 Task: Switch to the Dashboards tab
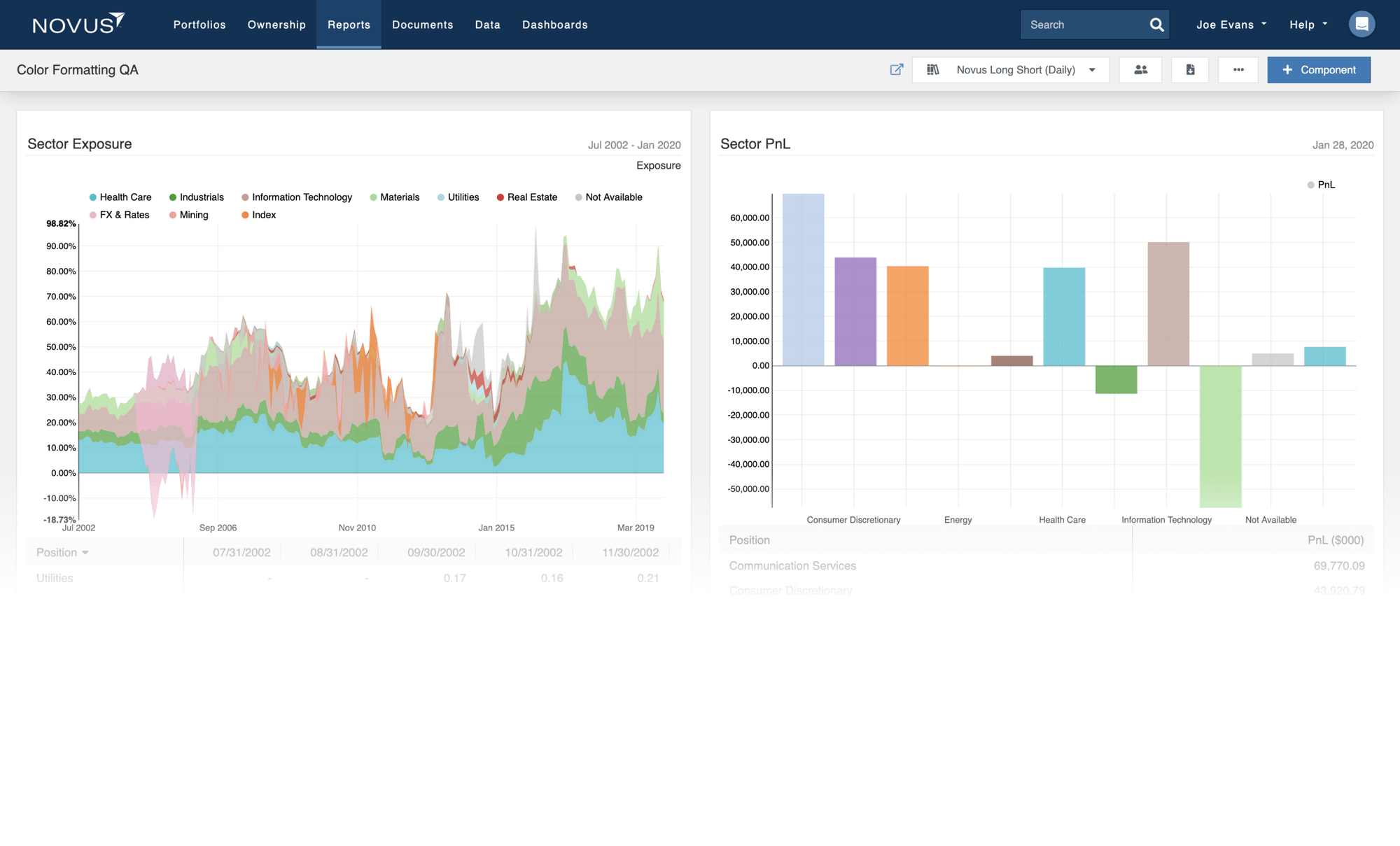point(554,24)
